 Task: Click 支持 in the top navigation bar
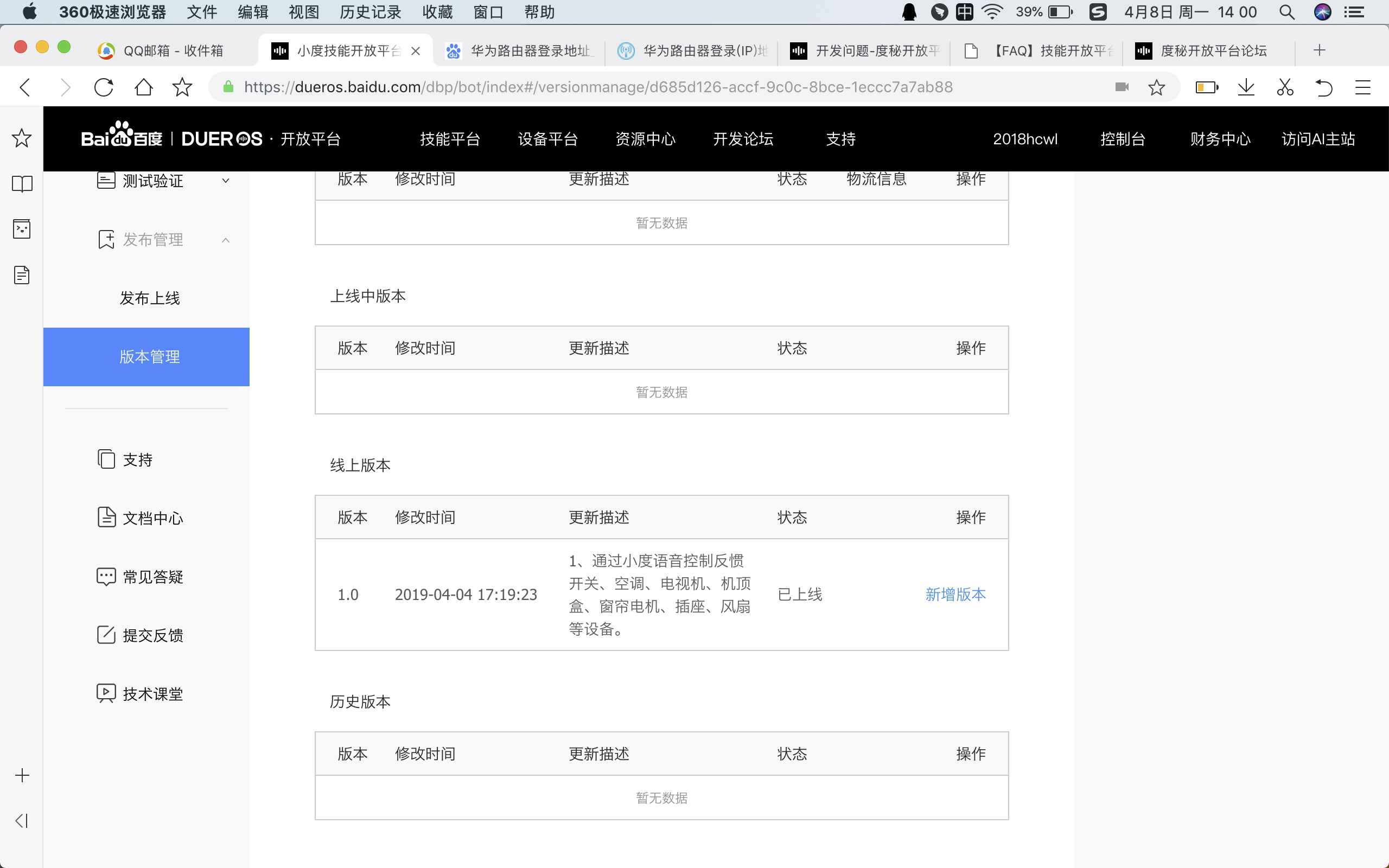841,139
